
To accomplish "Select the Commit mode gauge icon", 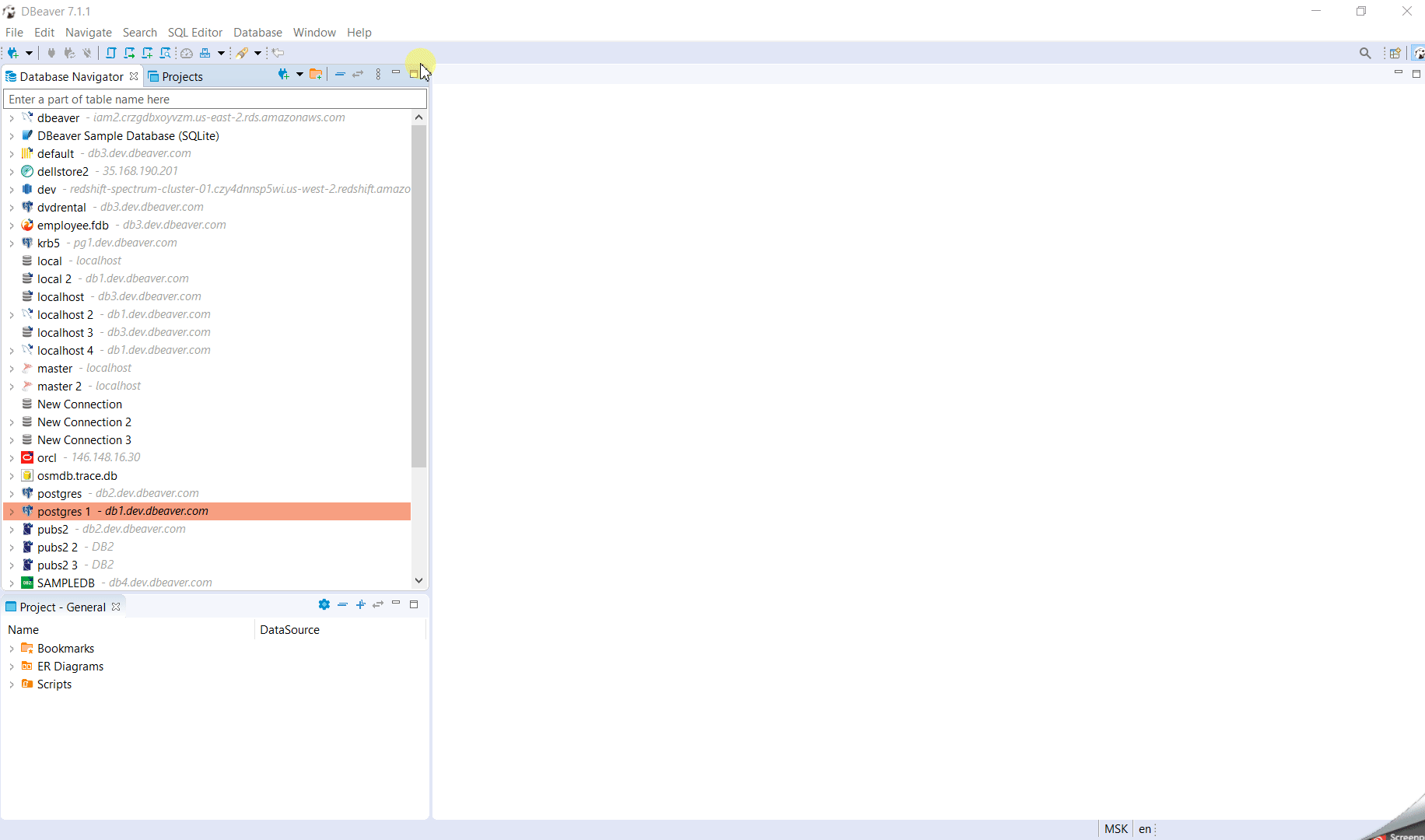I will (x=187, y=53).
